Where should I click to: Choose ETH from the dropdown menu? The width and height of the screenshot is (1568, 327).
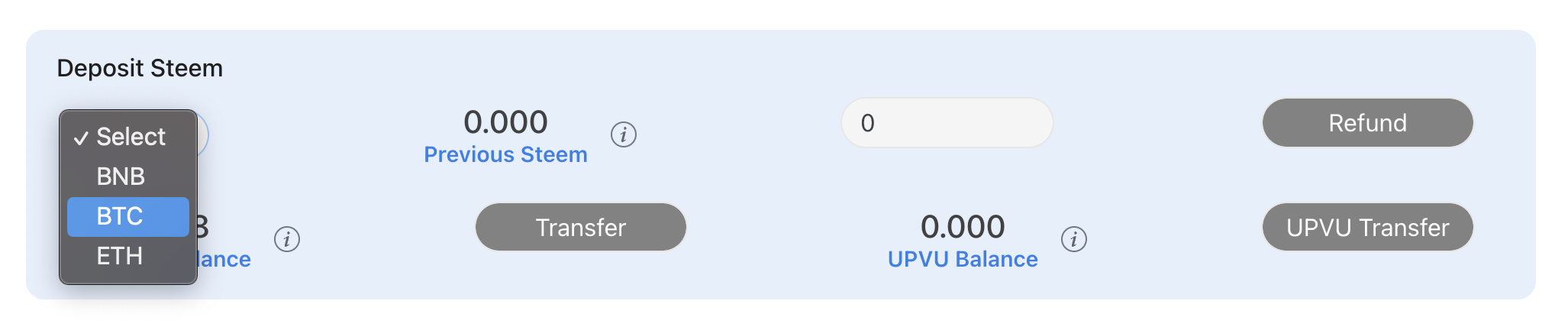tap(120, 256)
